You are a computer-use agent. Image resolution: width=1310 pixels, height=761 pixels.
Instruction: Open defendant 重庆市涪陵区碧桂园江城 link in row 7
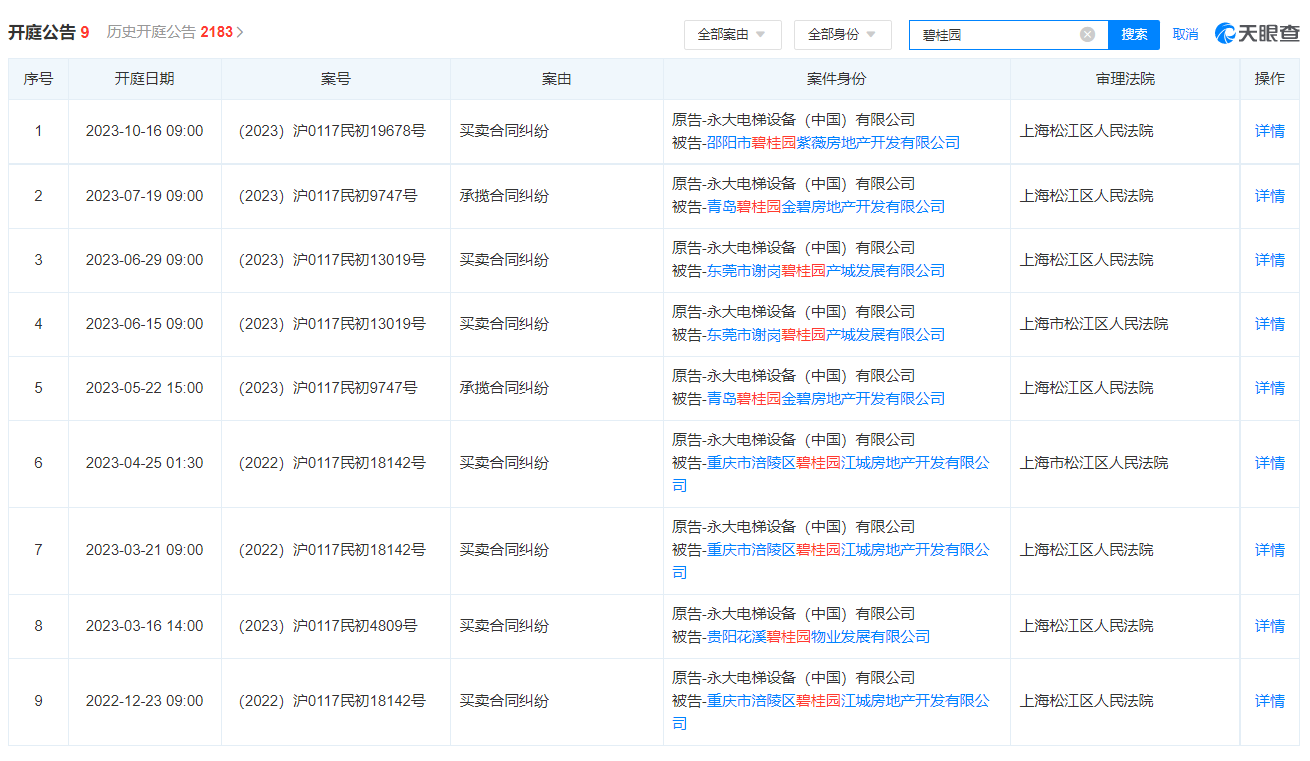(848, 550)
